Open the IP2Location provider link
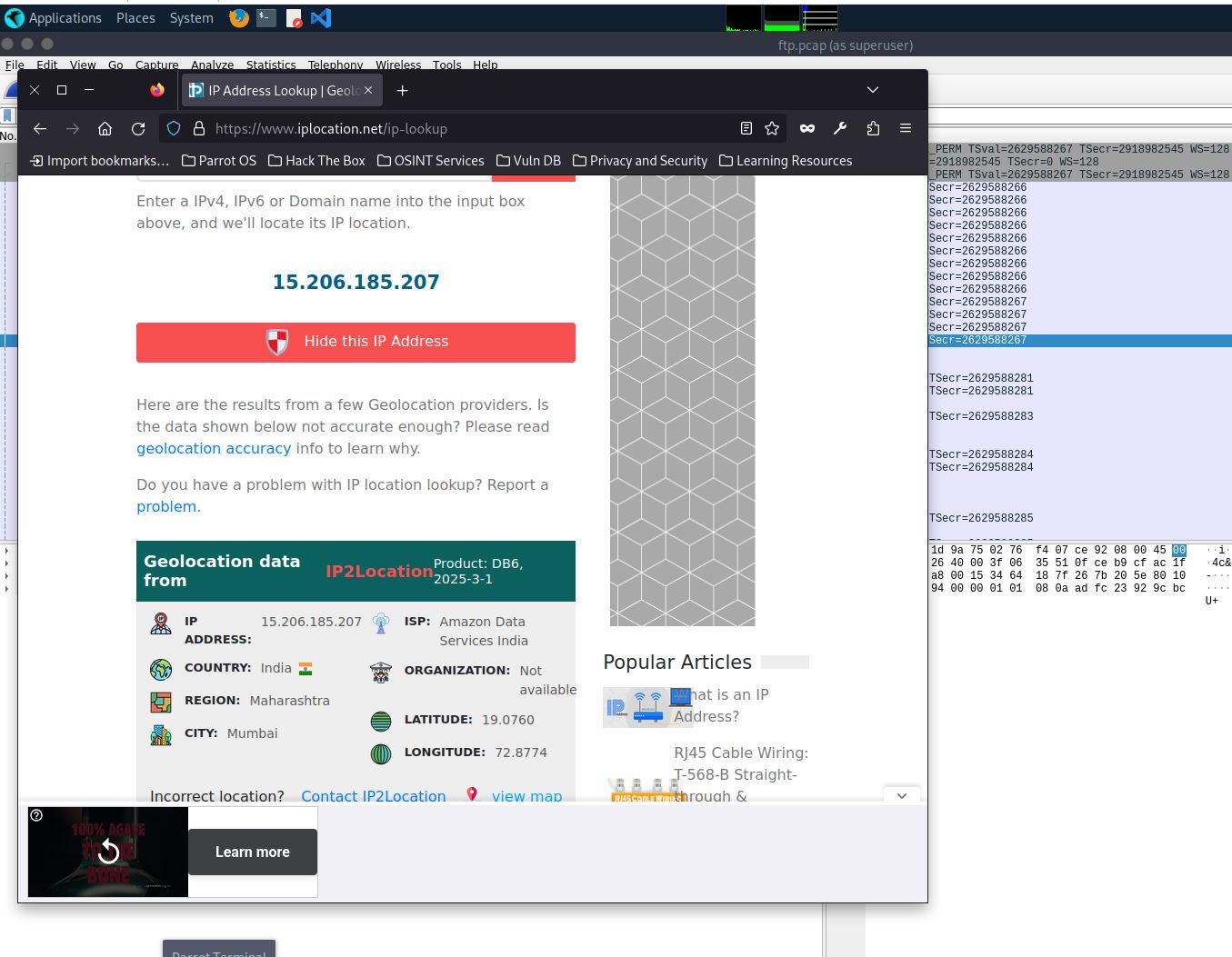The height and width of the screenshot is (957, 1232). coord(379,571)
